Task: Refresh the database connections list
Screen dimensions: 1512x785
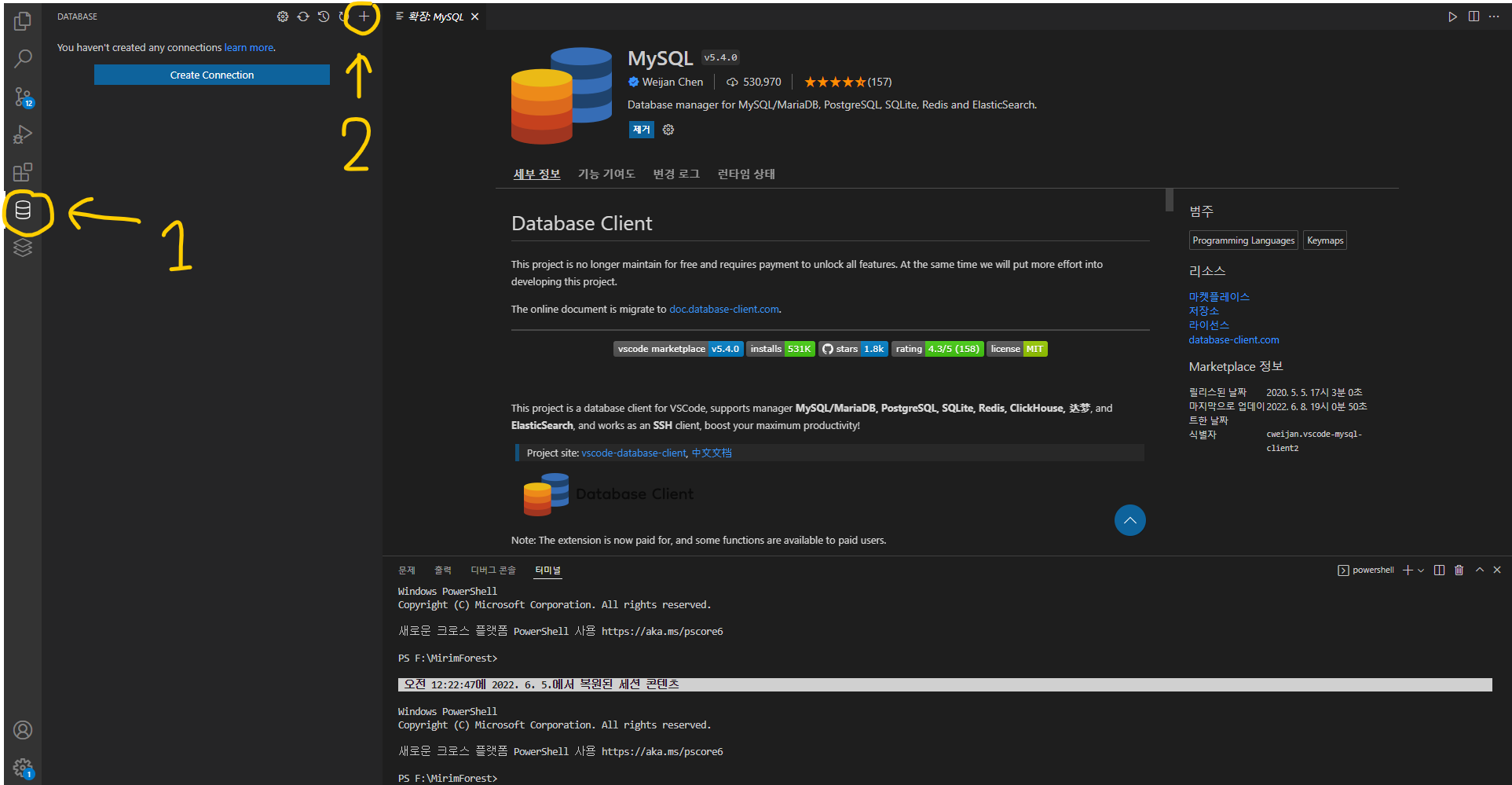Action: point(303,17)
